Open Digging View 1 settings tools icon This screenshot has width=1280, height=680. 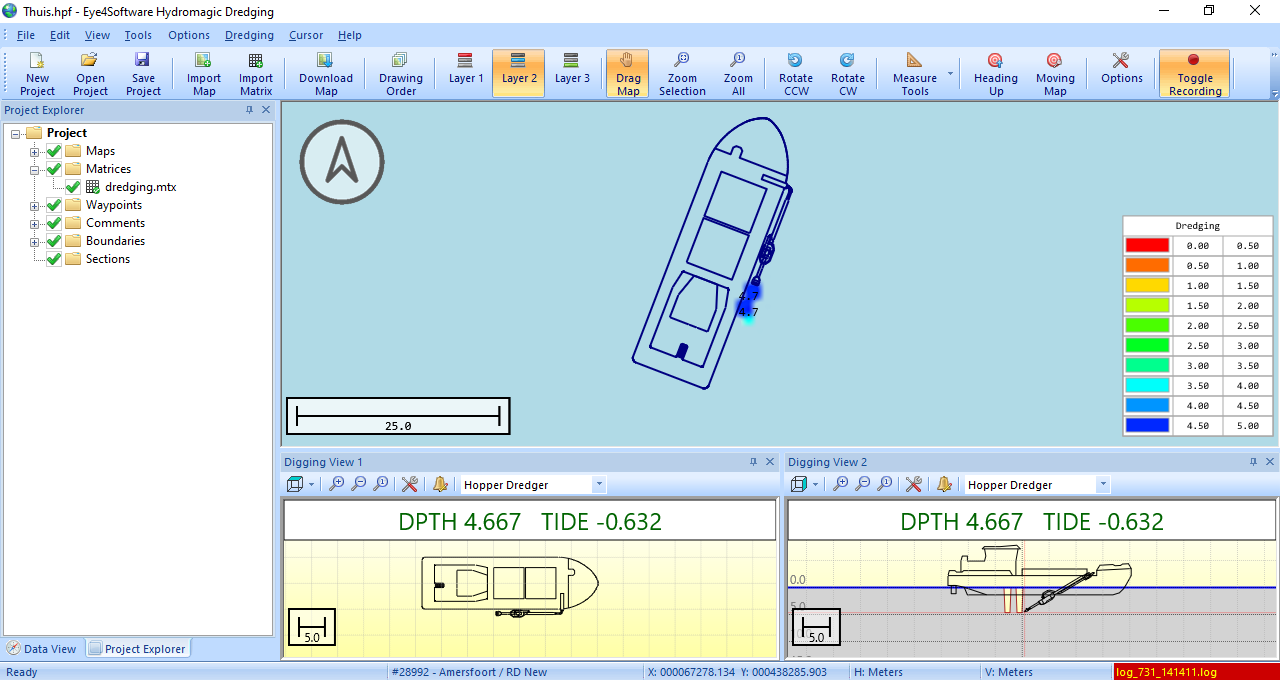[409, 484]
